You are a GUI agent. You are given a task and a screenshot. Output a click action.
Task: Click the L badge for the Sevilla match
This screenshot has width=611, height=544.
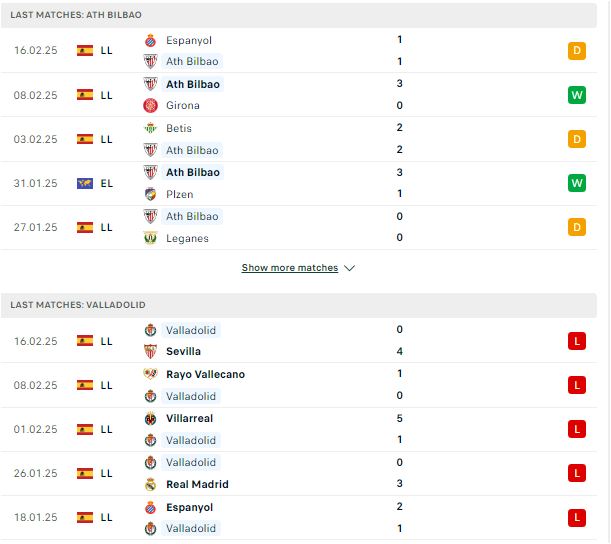pyautogui.click(x=577, y=341)
